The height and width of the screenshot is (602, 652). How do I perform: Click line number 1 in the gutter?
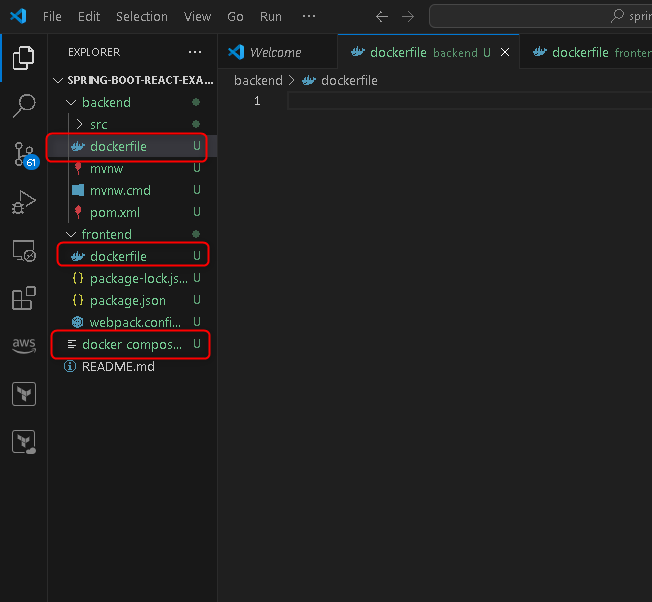257,101
